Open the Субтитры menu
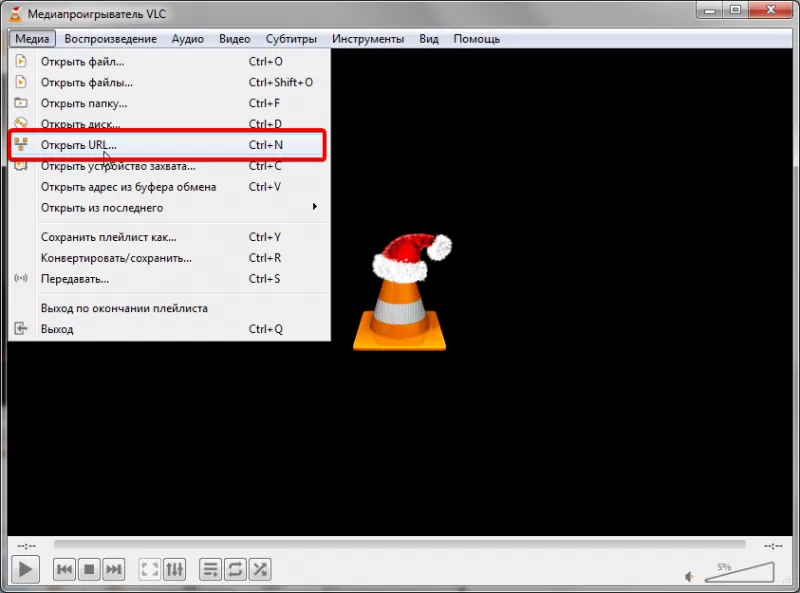The height and width of the screenshot is (593, 800). pos(291,39)
